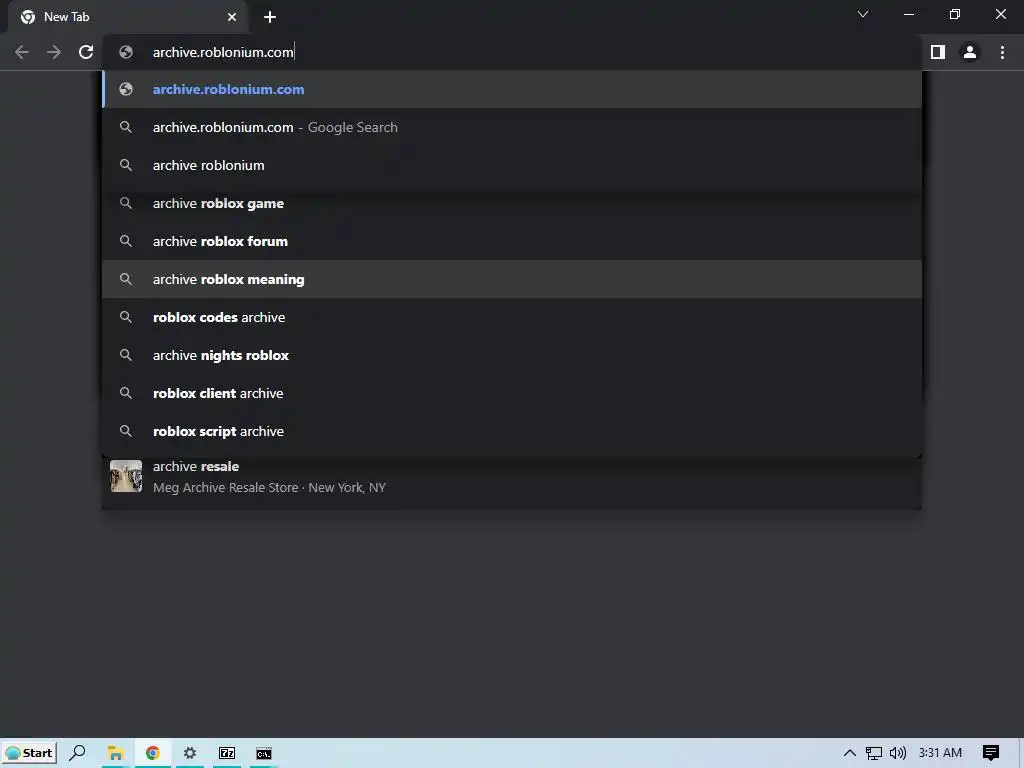Image resolution: width=1024 pixels, height=768 pixels.
Task: Close the New Tab tab
Action: click(232, 17)
